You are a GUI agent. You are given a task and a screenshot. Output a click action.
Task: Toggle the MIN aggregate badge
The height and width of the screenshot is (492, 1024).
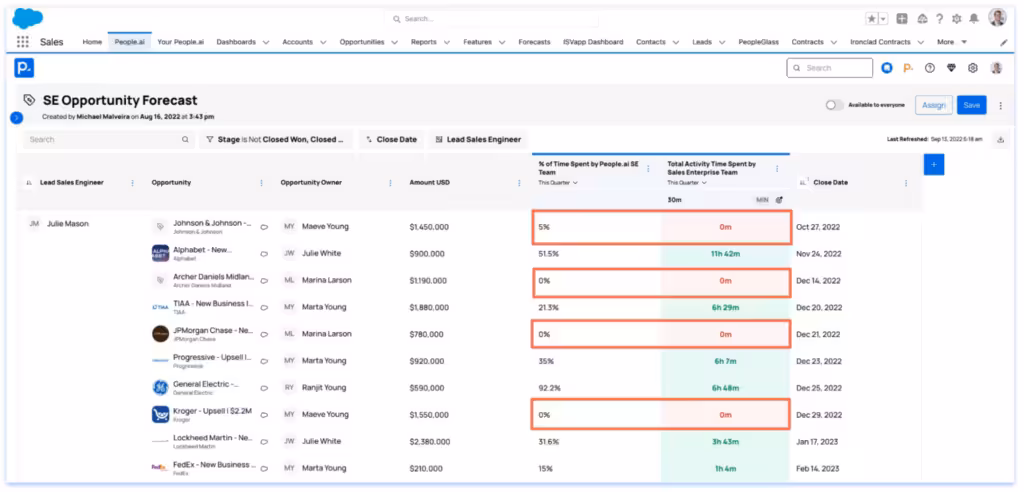coord(762,200)
